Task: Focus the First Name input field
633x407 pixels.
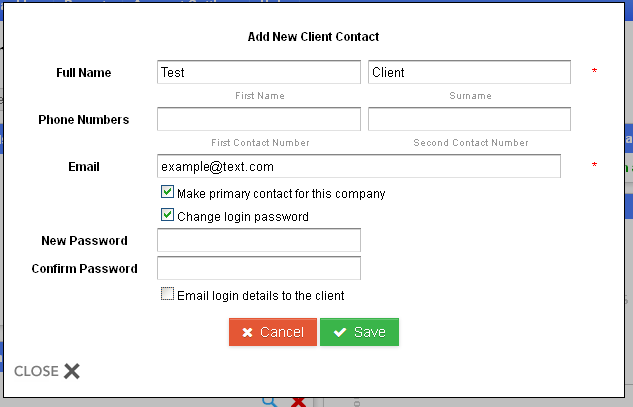Action: pyautogui.click(x=258, y=72)
